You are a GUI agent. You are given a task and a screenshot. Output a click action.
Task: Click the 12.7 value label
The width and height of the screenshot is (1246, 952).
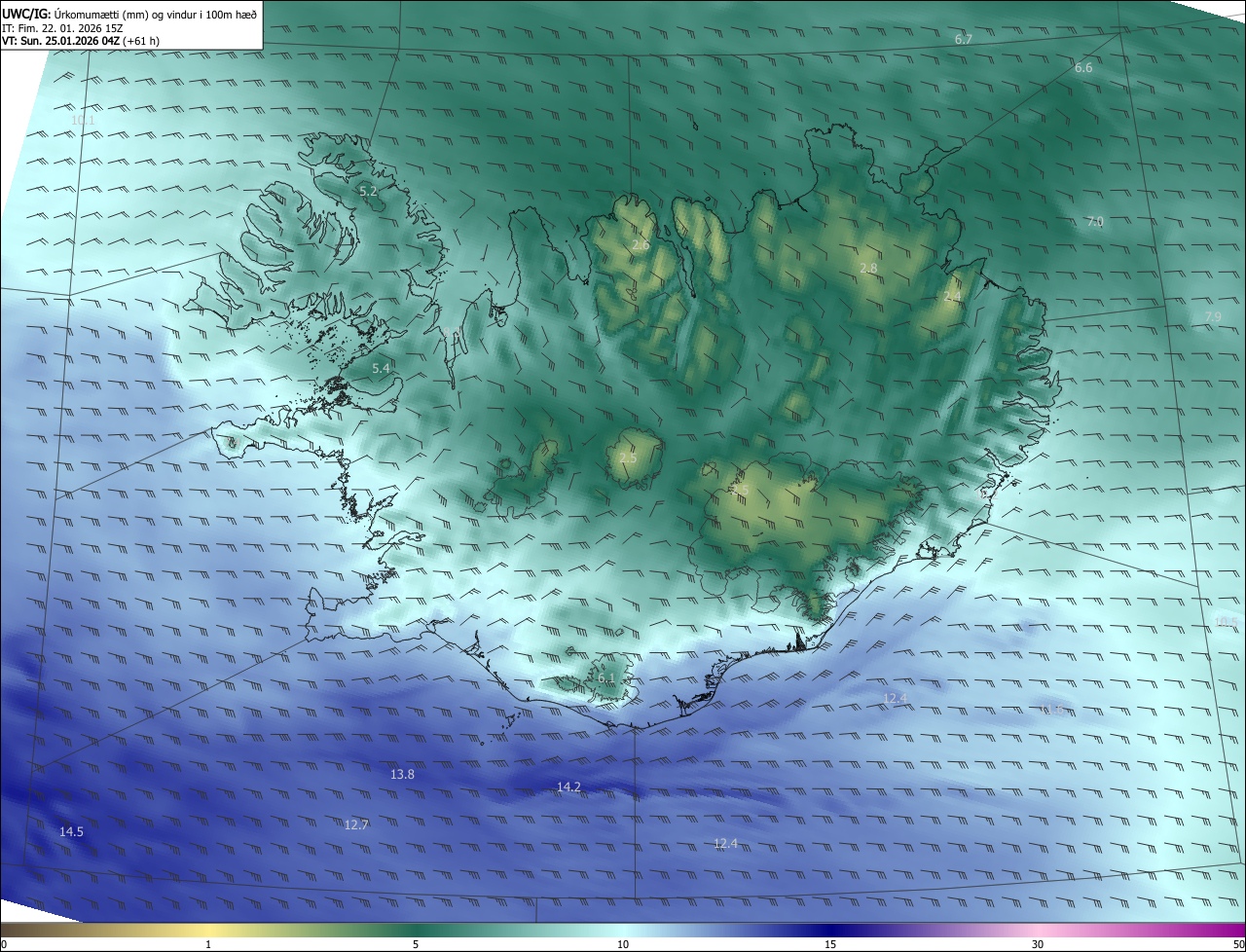[x=356, y=825]
